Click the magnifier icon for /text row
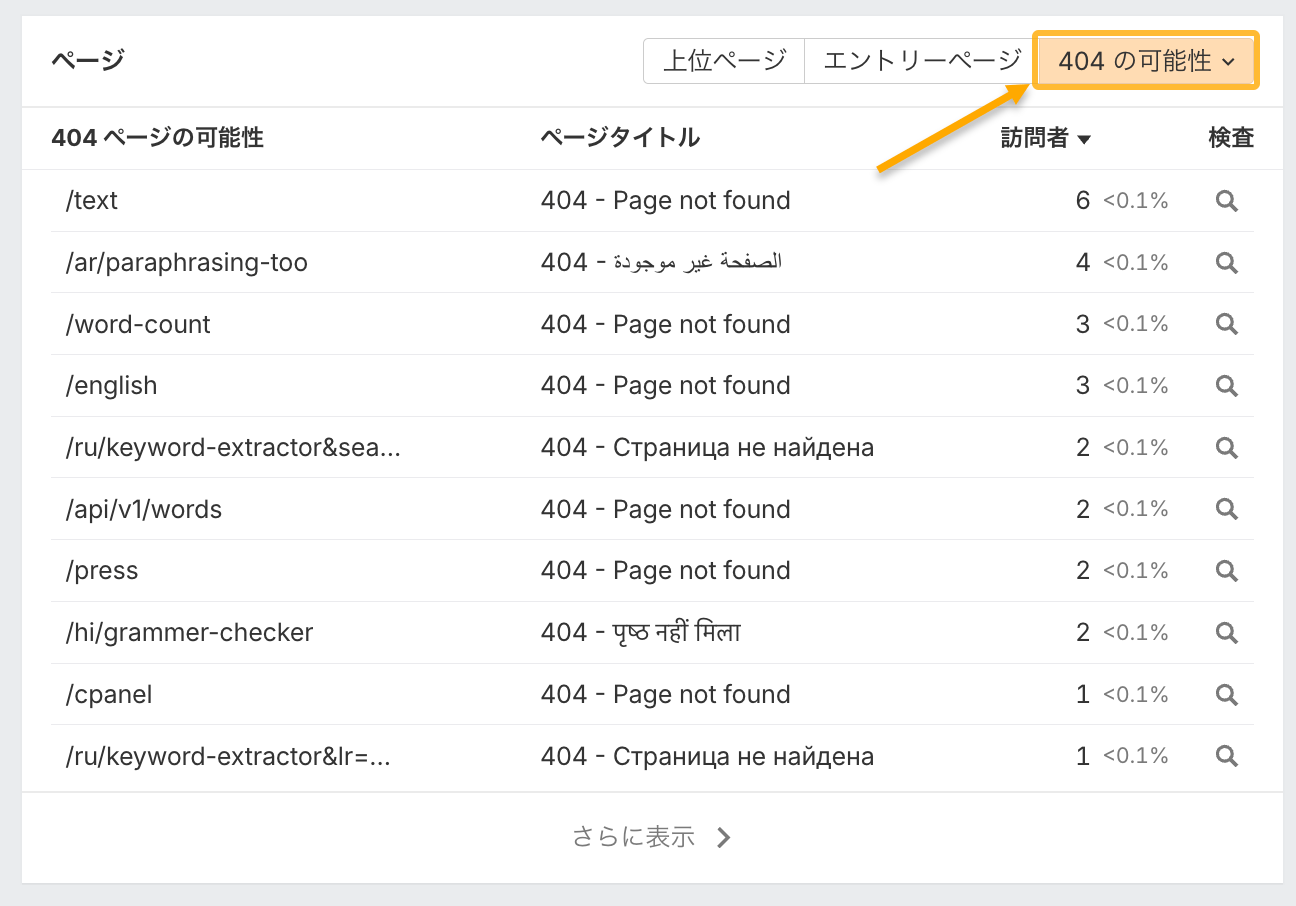 click(1226, 201)
